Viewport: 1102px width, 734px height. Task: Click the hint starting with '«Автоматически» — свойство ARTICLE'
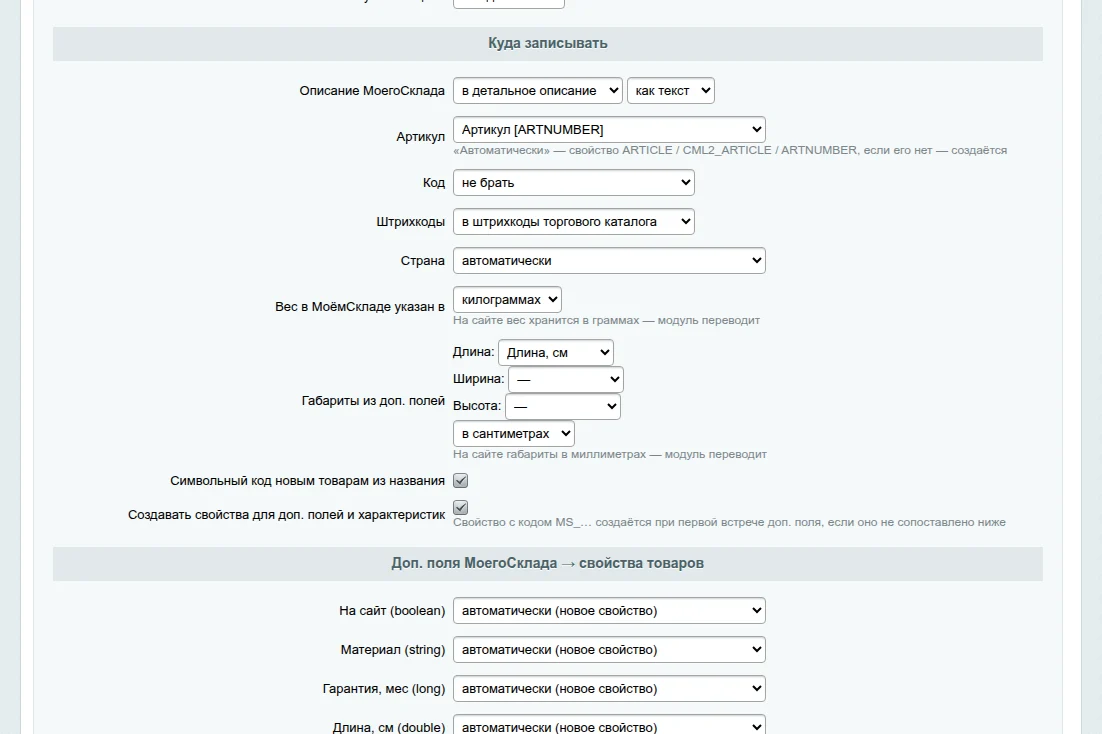730,150
